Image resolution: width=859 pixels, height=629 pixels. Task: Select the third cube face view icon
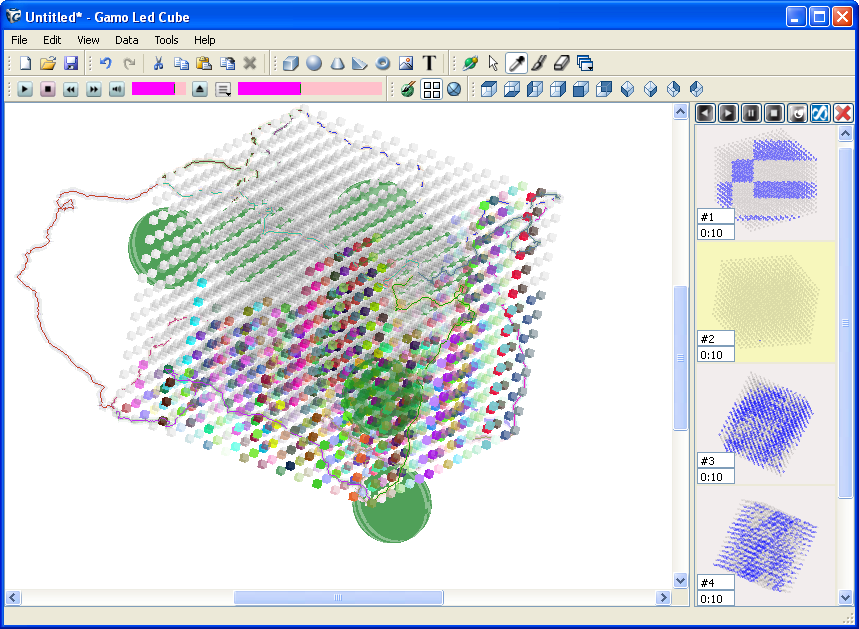pos(535,89)
